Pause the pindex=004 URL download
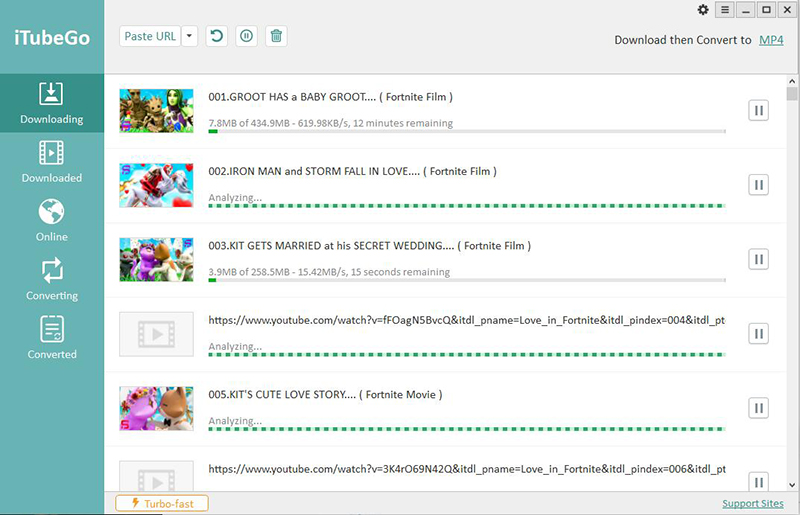This screenshot has width=800, height=515. (x=759, y=334)
